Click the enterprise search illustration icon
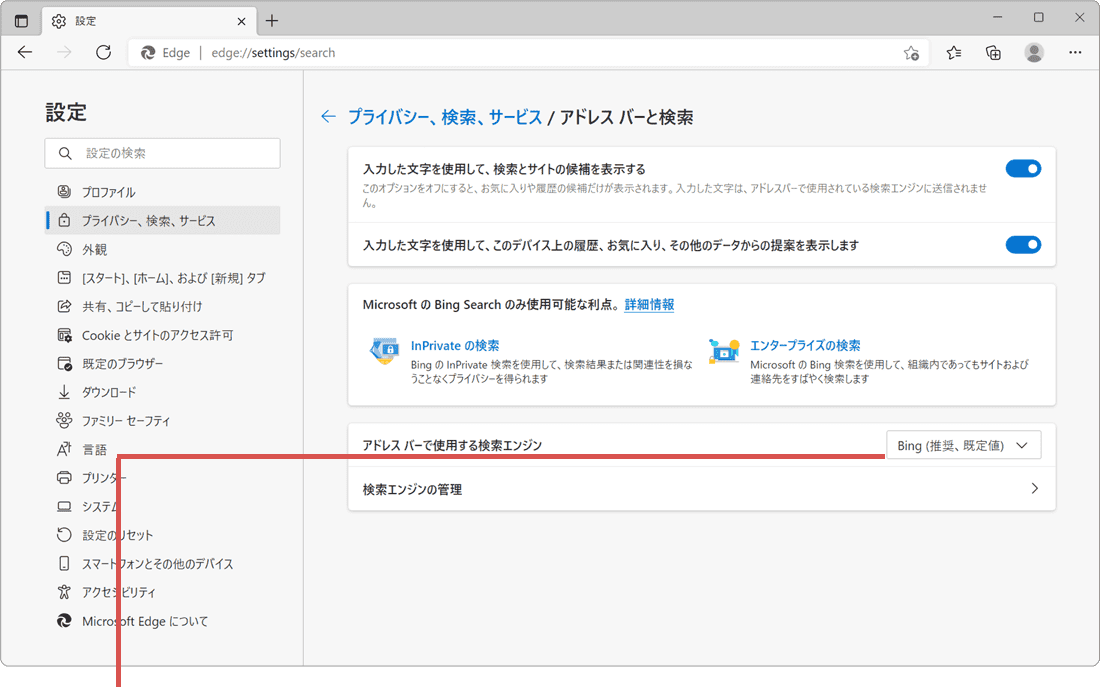The image size is (1100, 687). tap(724, 350)
